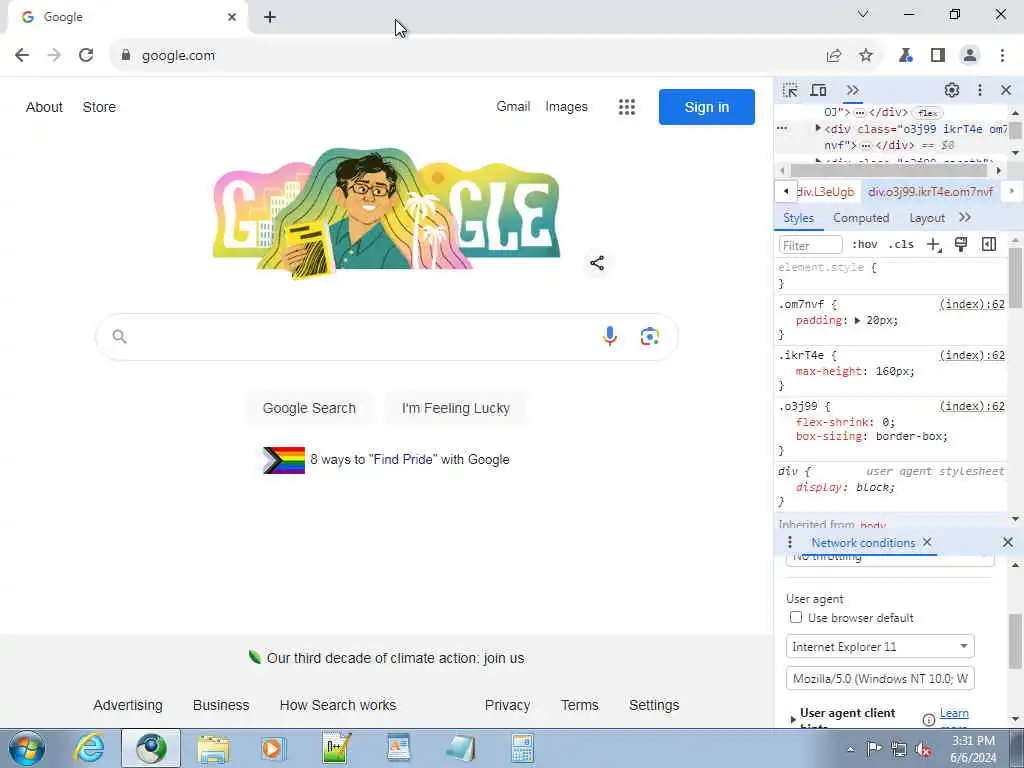Open the climate action join us link
The height and width of the screenshot is (768, 1024).
395,658
